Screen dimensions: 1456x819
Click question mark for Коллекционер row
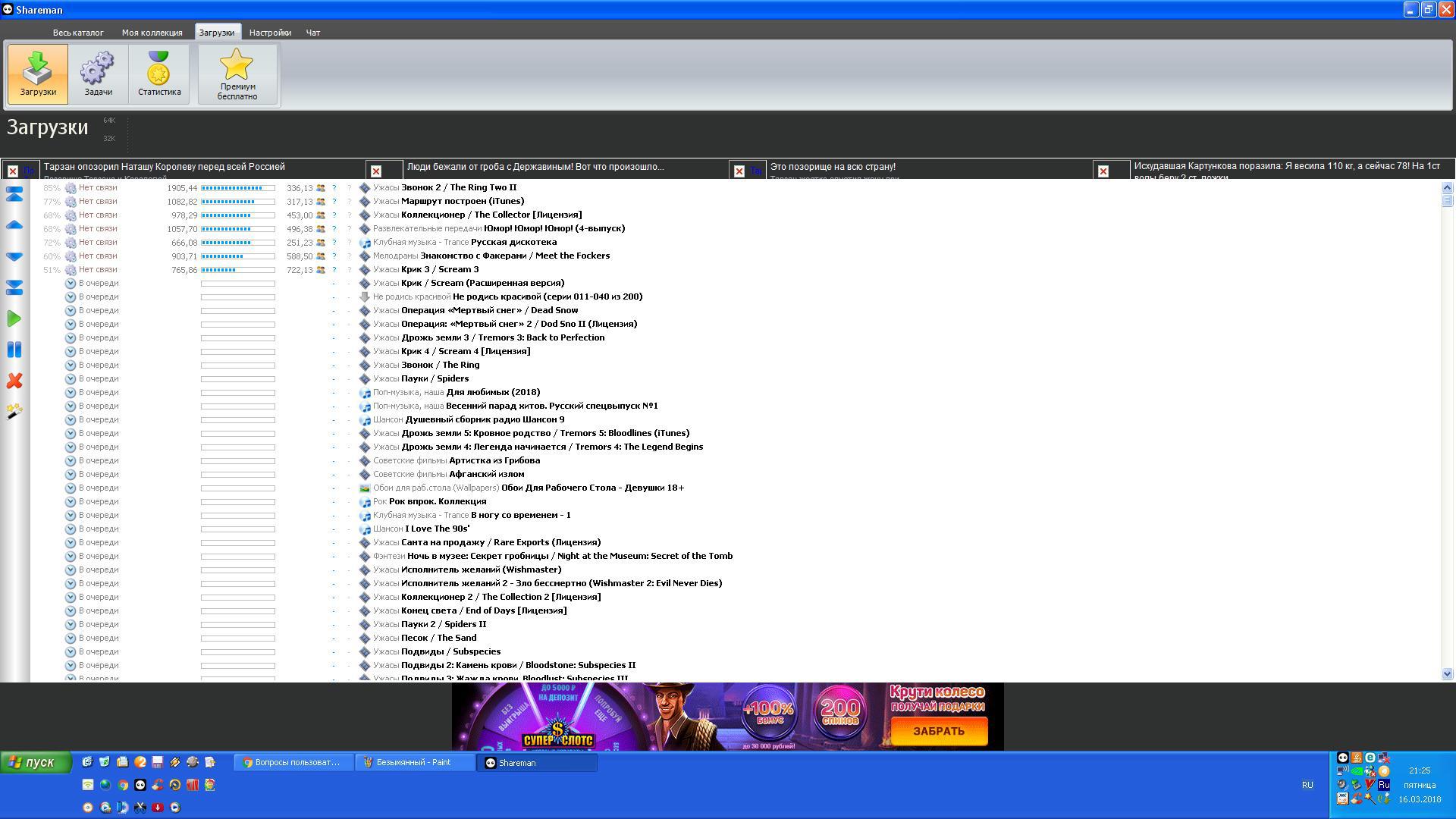coord(334,215)
